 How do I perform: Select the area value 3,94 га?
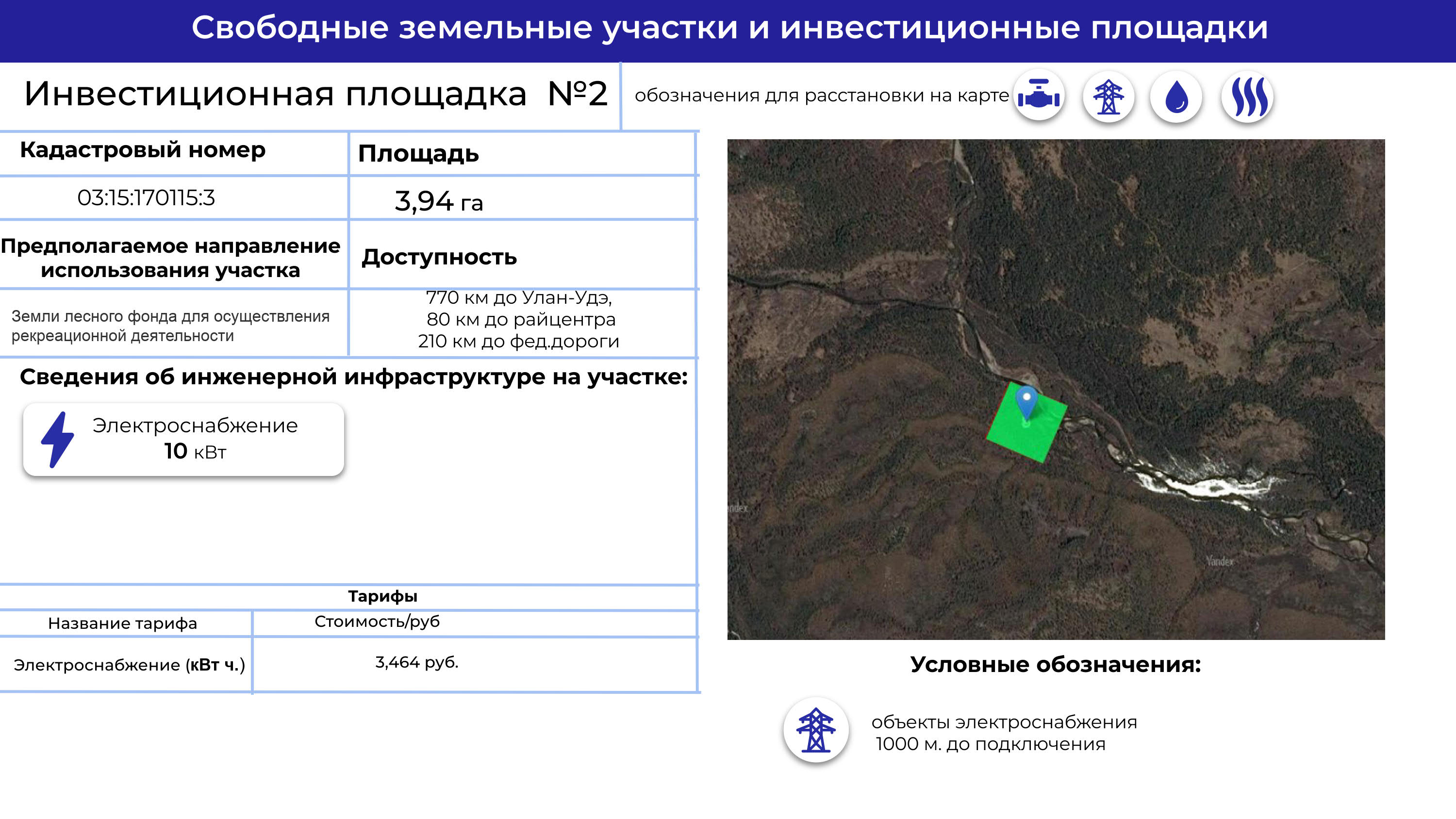(x=439, y=201)
